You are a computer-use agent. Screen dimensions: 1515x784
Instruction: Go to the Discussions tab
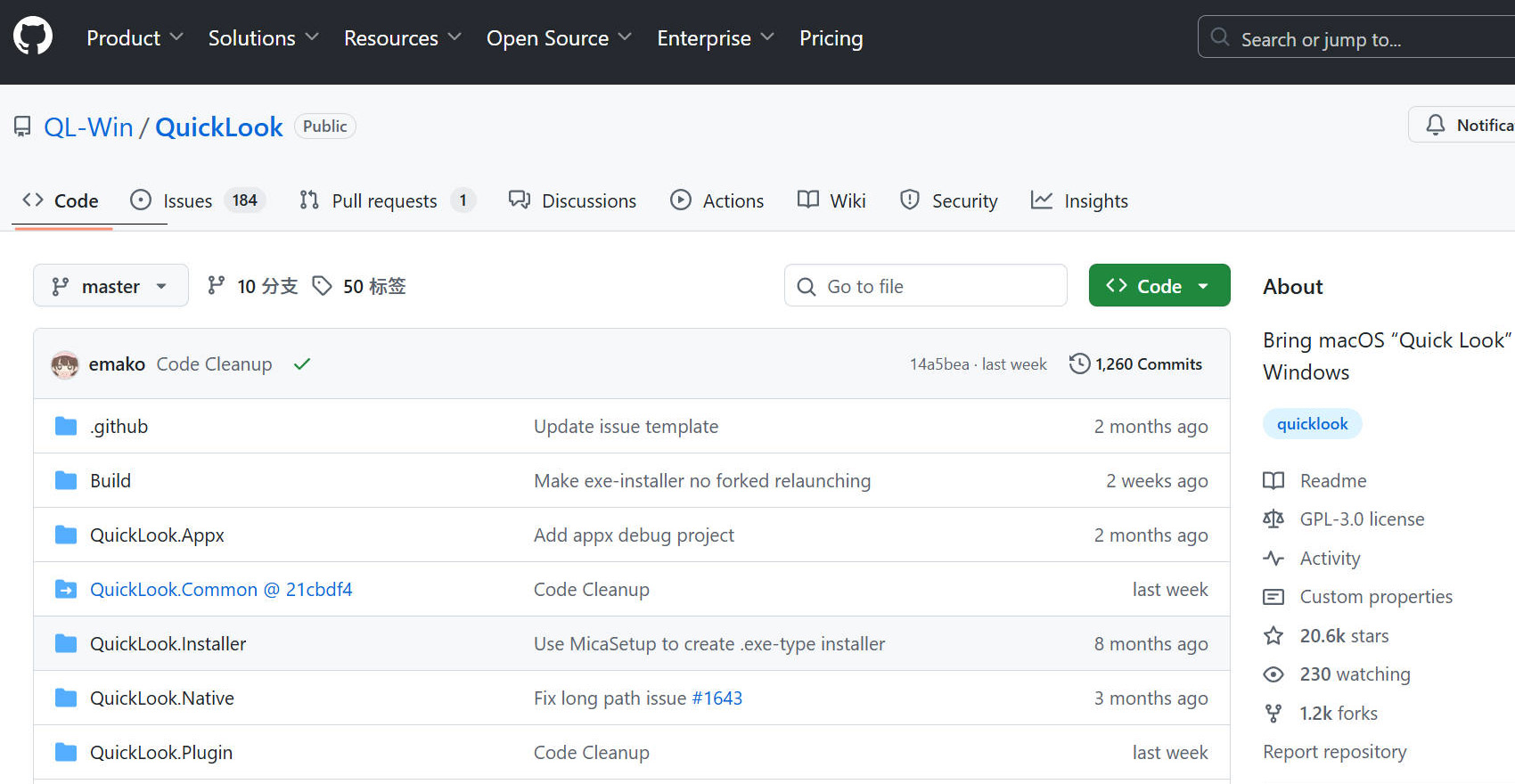(x=572, y=200)
